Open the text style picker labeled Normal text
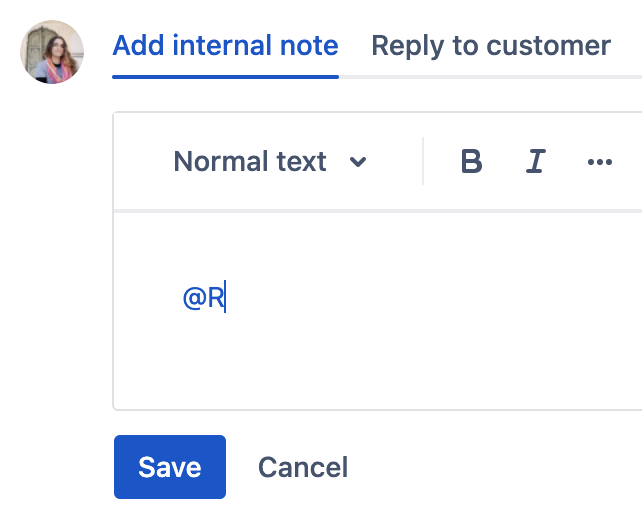642x518 pixels. [251, 162]
